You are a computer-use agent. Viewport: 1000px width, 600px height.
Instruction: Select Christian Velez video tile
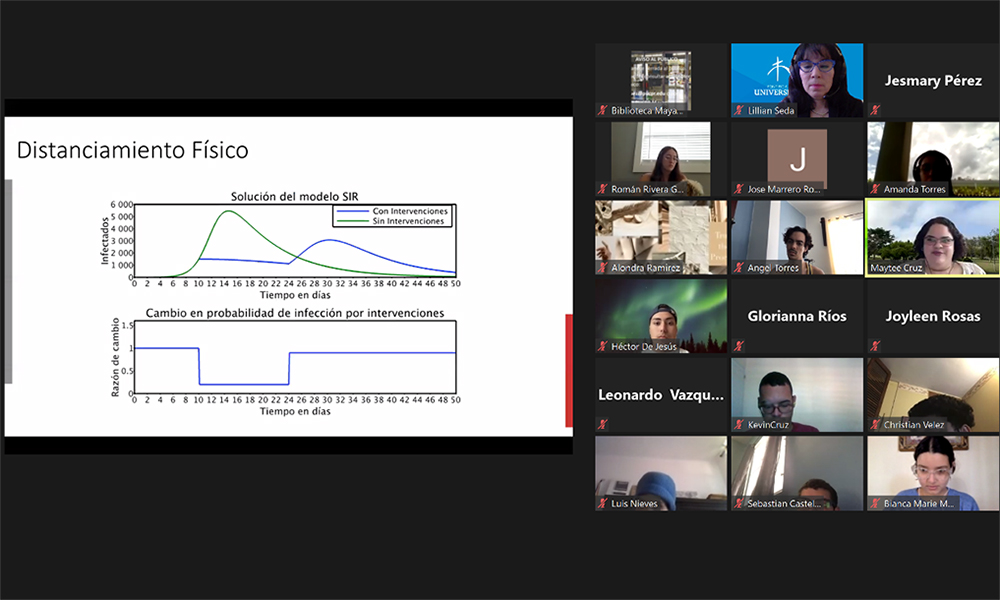[933, 395]
